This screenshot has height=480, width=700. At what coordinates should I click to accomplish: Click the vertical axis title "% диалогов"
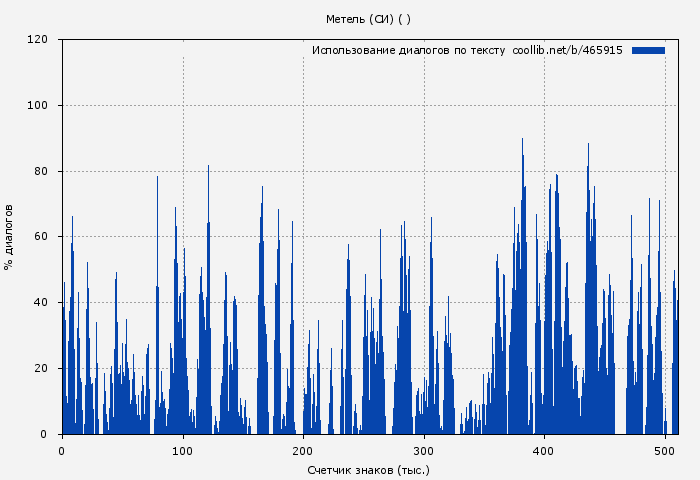[x=9, y=237]
